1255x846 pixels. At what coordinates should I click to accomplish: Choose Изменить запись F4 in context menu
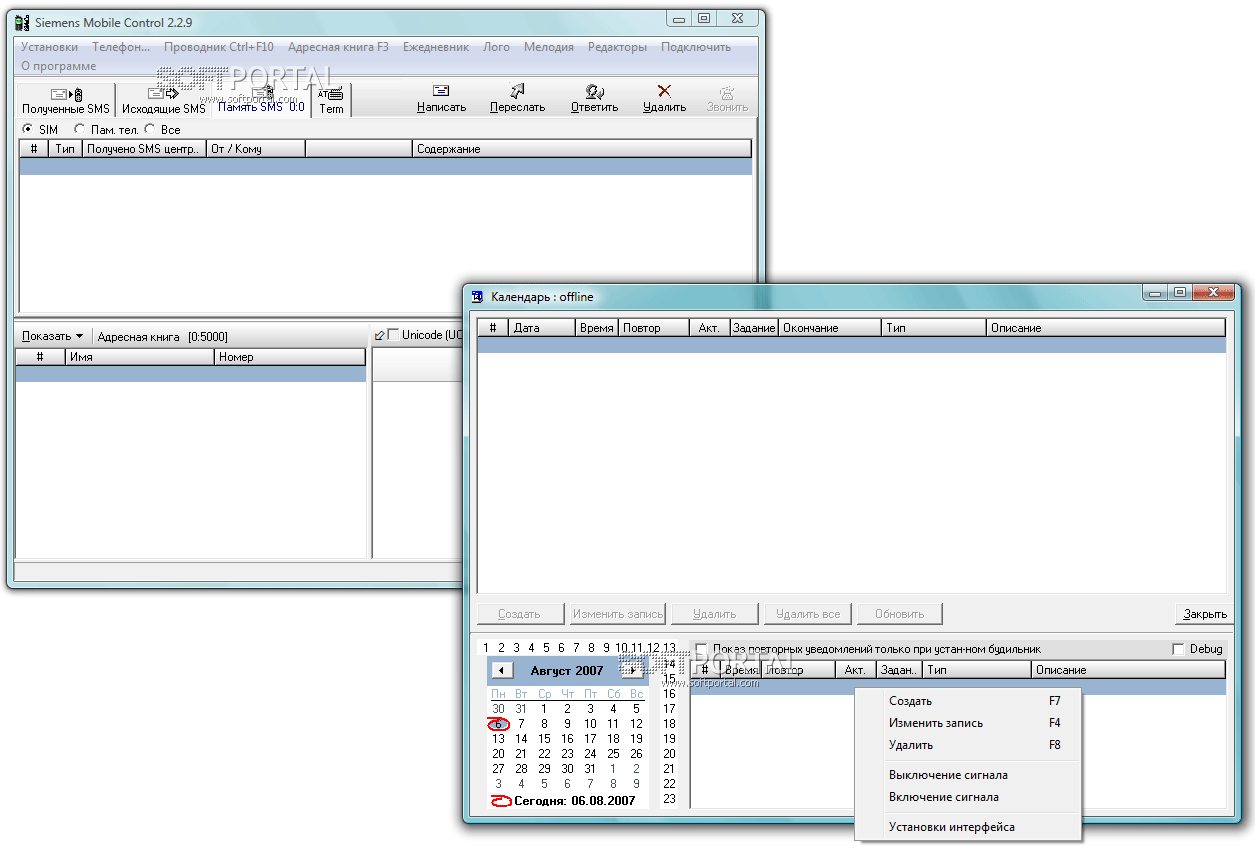pos(969,723)
